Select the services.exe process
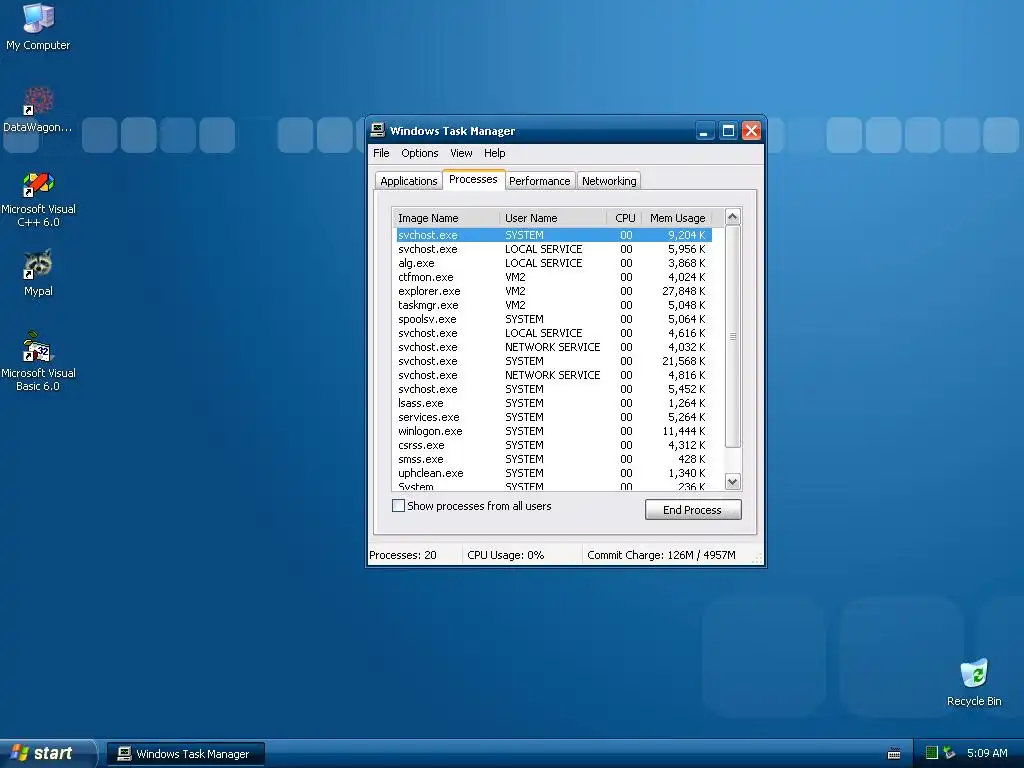Image resolution: width=1024 pixels, height=768 pixels. point(554,417)
